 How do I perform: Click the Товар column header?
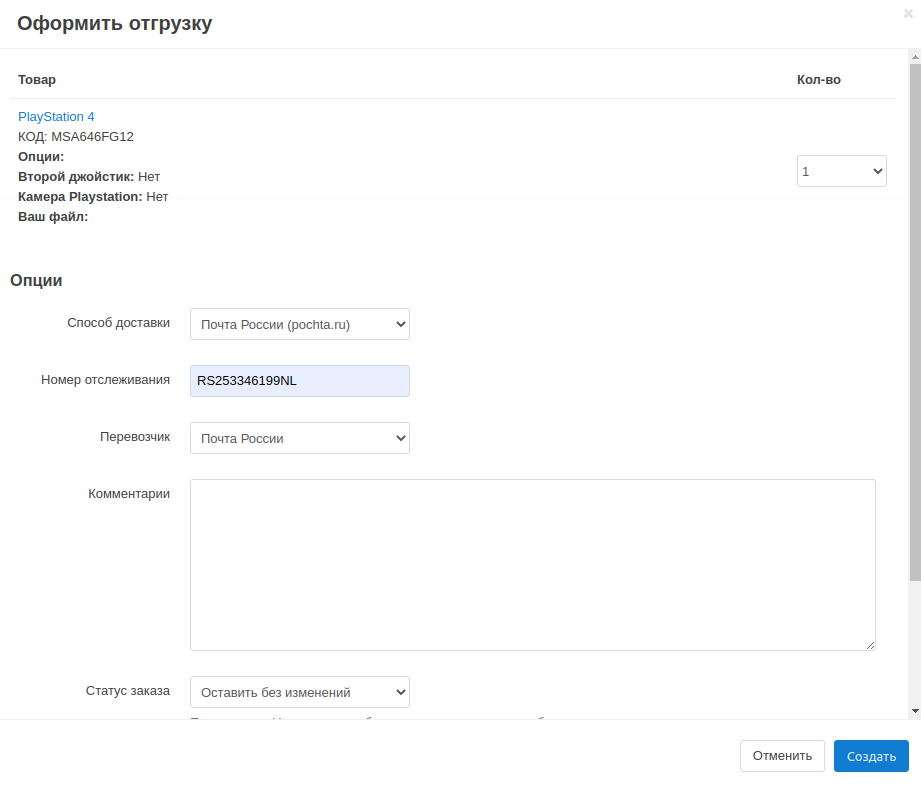click(x=37, y=80)
